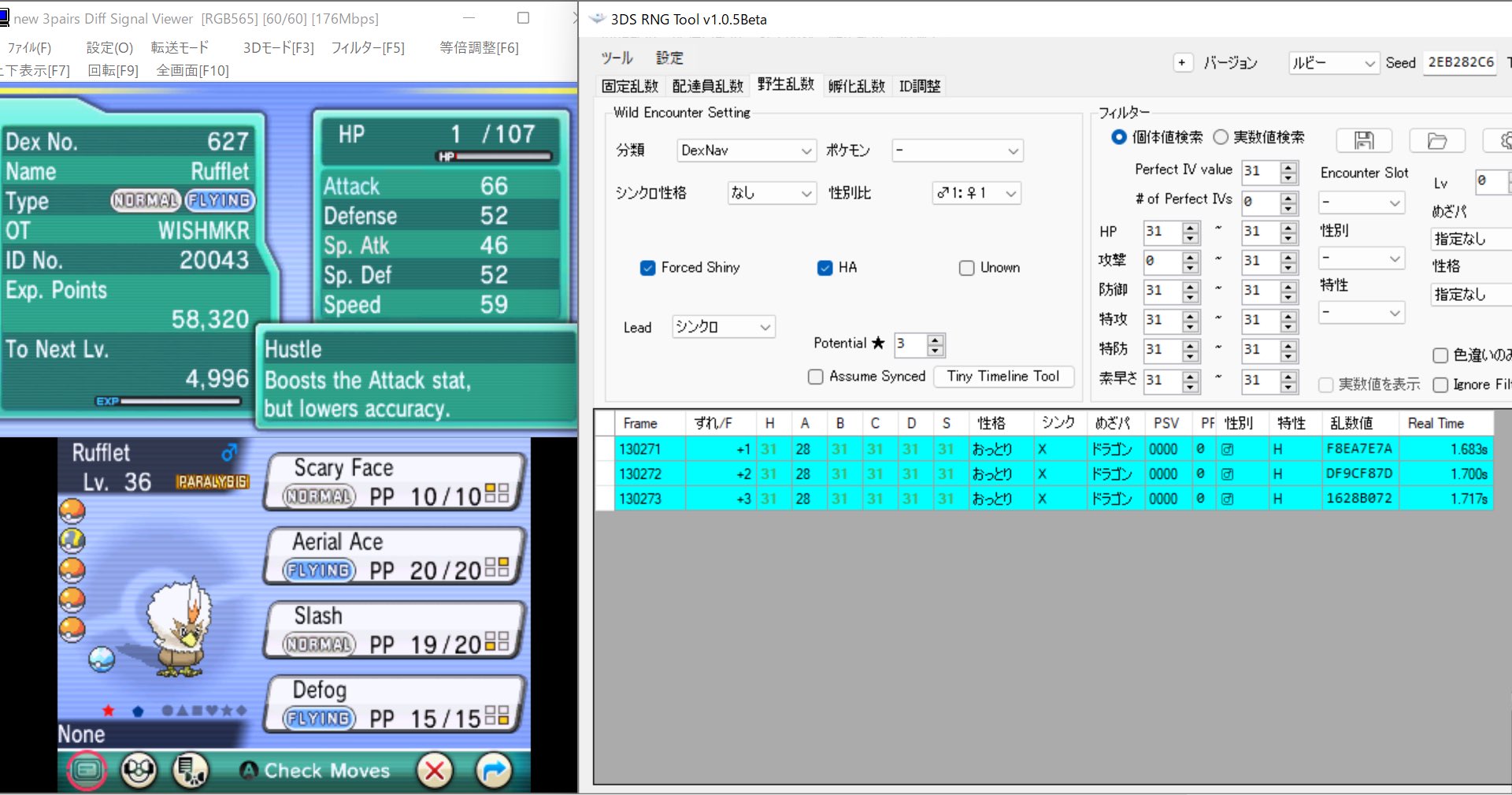This screenshot has height=795, width=1512.
Task: Toggle the Forced Shiny checkbox
Action: pos(647,268)
